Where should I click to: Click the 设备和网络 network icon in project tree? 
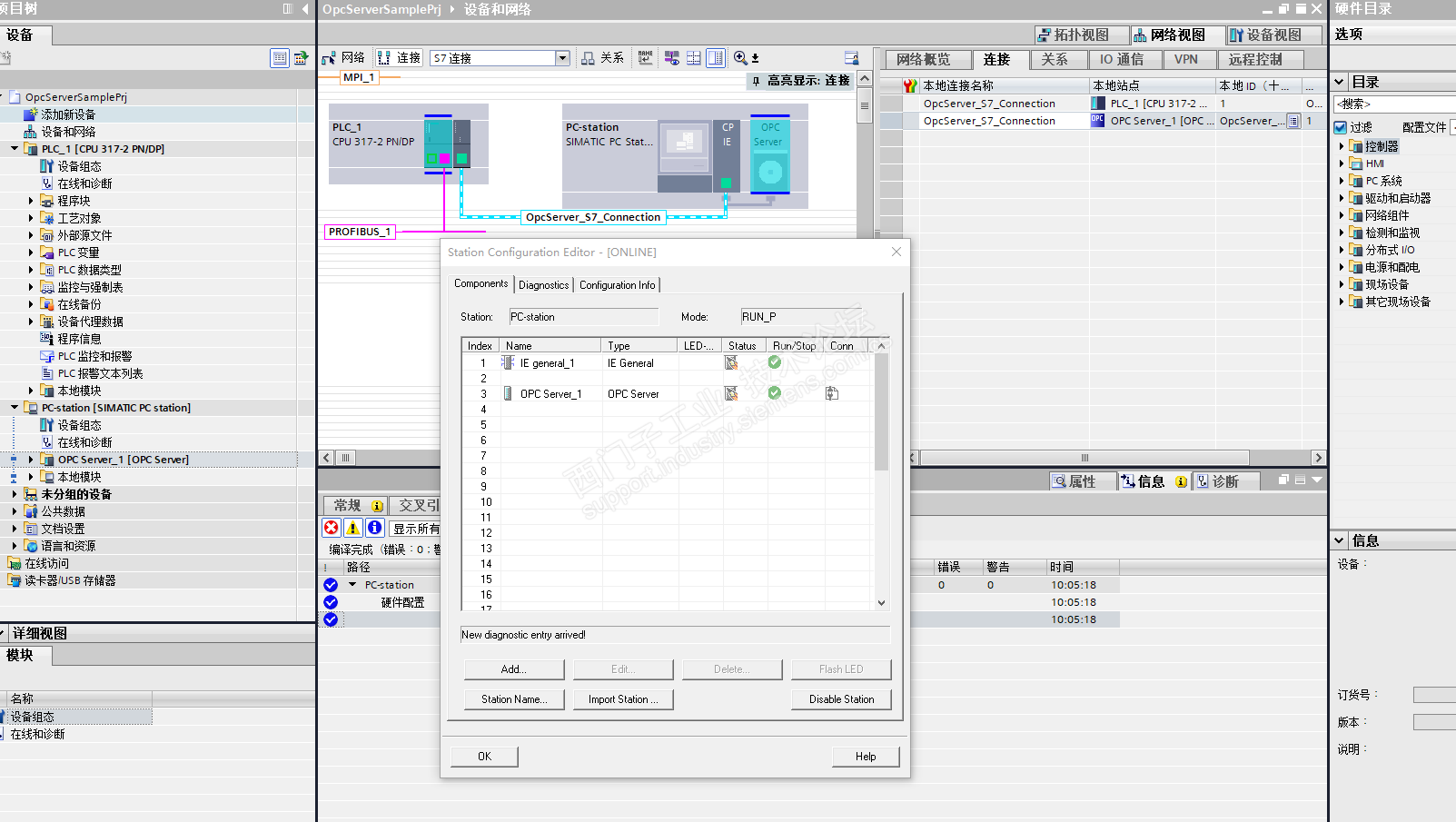coord(30,132)
